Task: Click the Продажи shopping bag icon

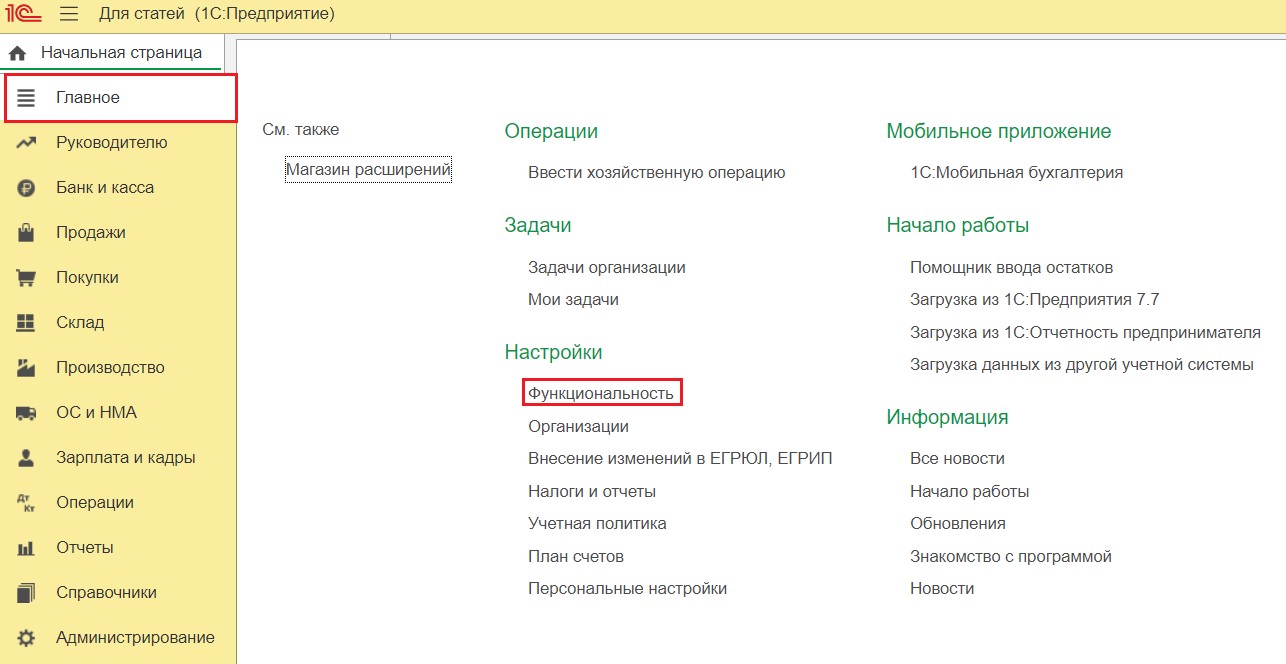Action: 26,233
